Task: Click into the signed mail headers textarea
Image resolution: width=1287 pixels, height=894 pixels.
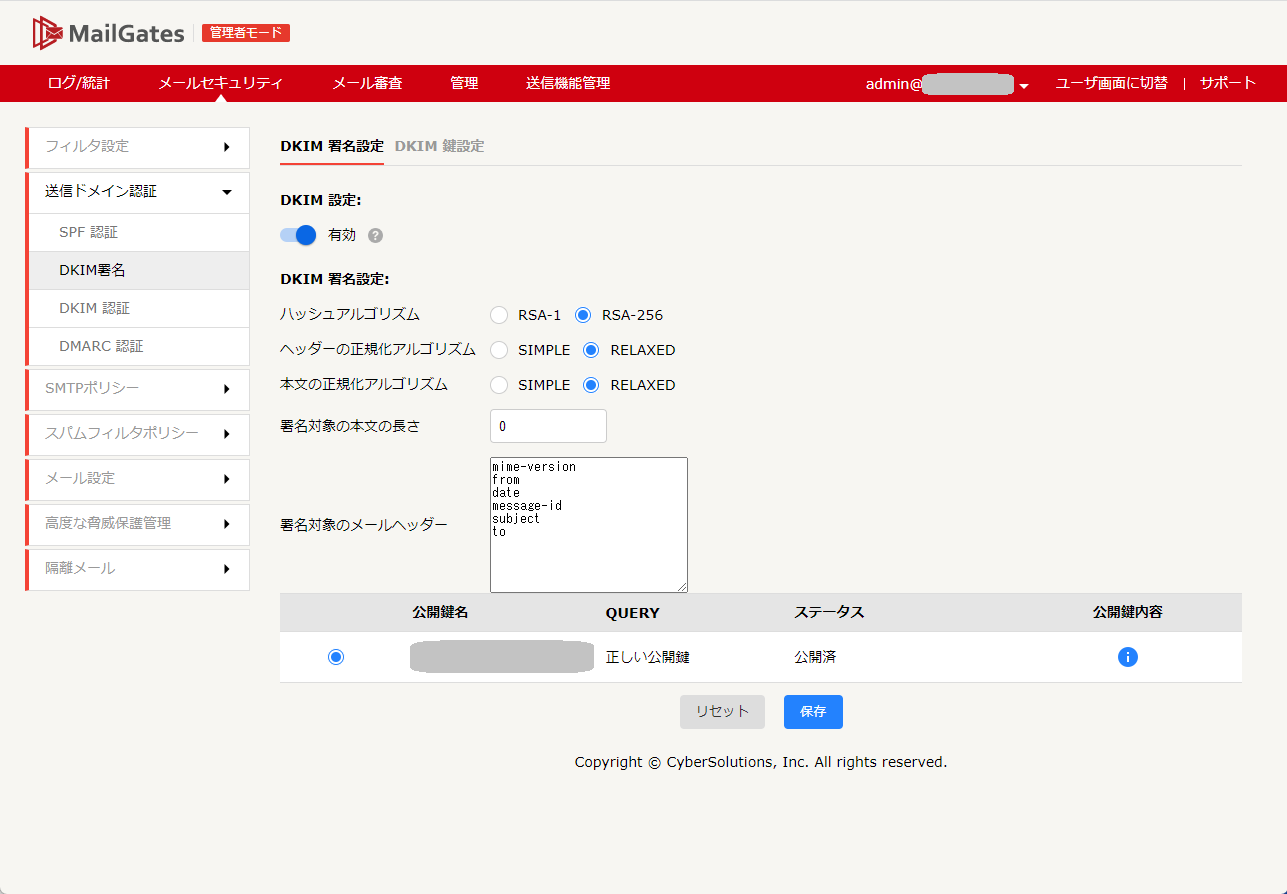Action: tap(589, 525)
